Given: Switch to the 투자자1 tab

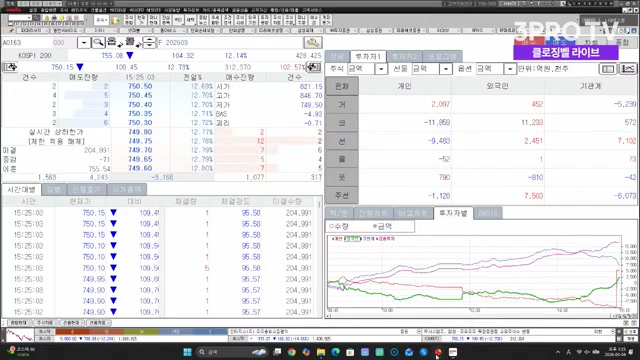Looking at the screenshot, I should click(368, 56).
